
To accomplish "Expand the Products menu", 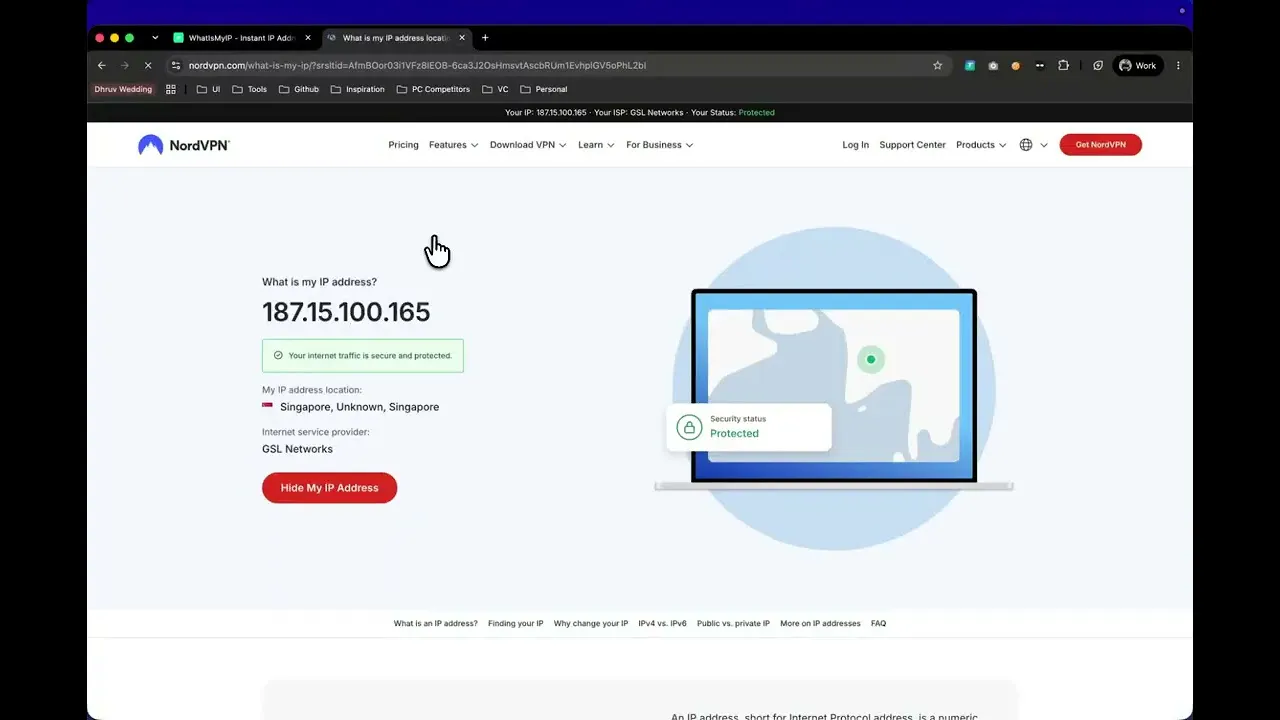I will click(981, 145).
